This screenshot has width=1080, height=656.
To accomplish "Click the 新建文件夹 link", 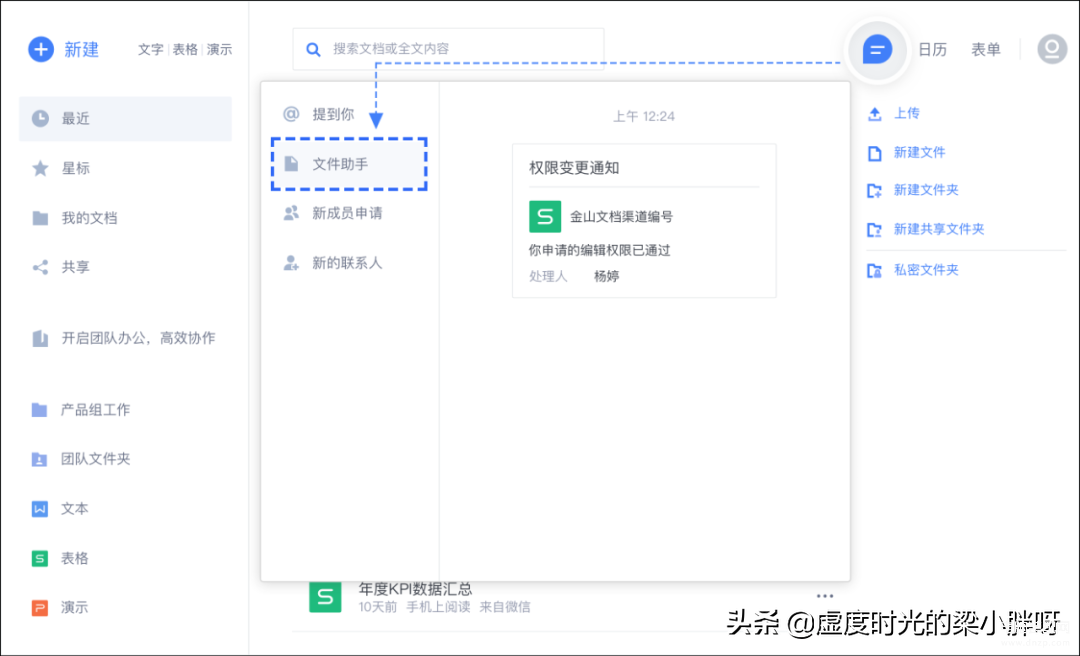I will (x=926, y=190).
